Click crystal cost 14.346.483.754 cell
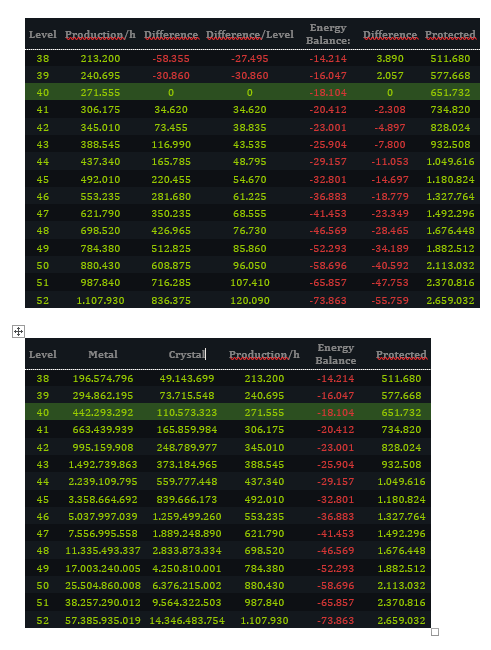 (187, 621)
